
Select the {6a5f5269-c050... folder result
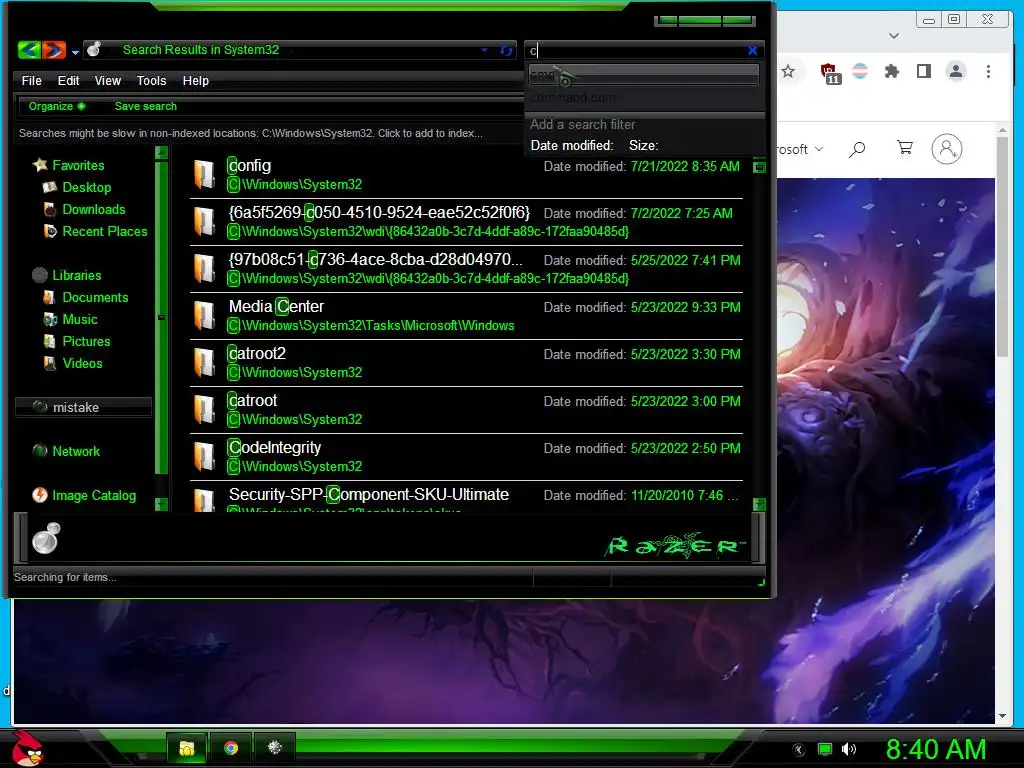pos(466,222)
